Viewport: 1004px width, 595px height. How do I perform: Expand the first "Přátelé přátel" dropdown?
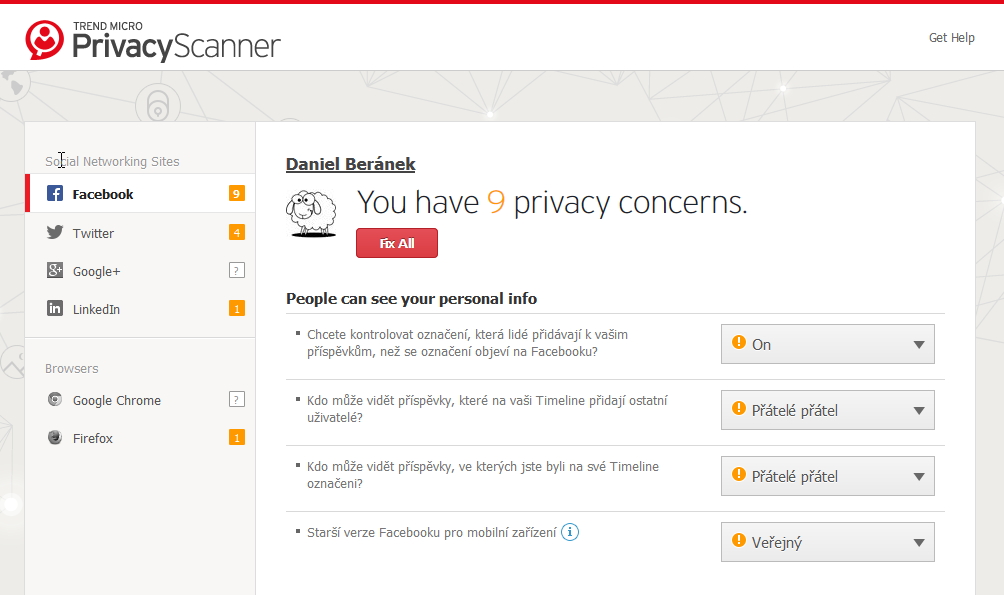827,410
